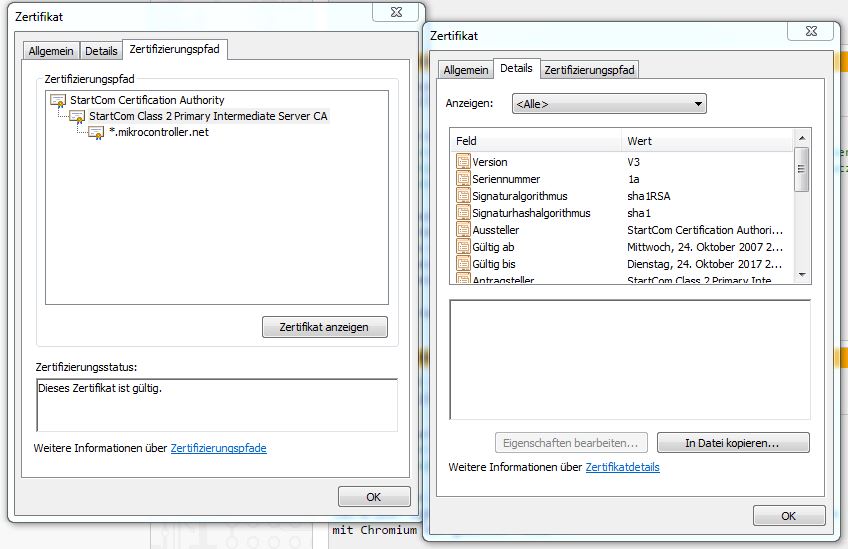Click the Wert column header
The height and width of the screenshot is (549, 848).
coord(707,141)
